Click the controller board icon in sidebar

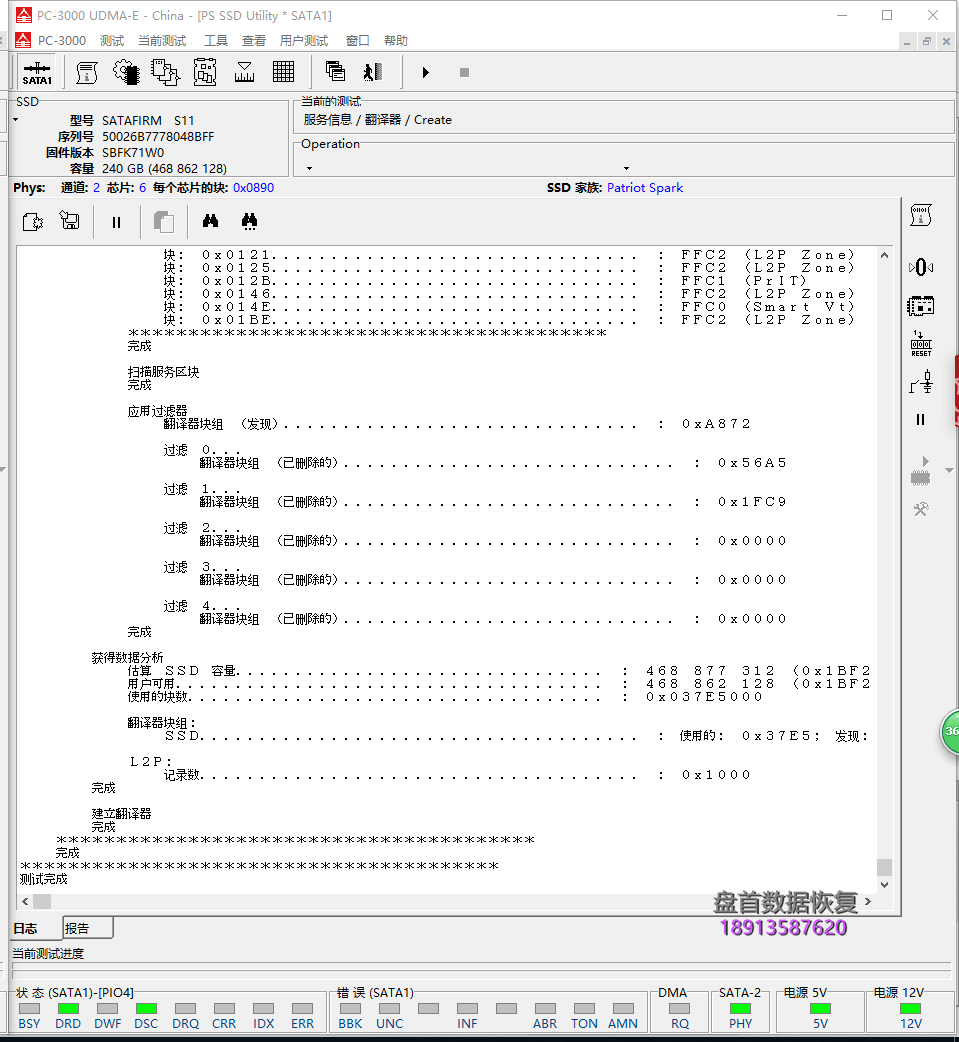(x=920, y=306)
